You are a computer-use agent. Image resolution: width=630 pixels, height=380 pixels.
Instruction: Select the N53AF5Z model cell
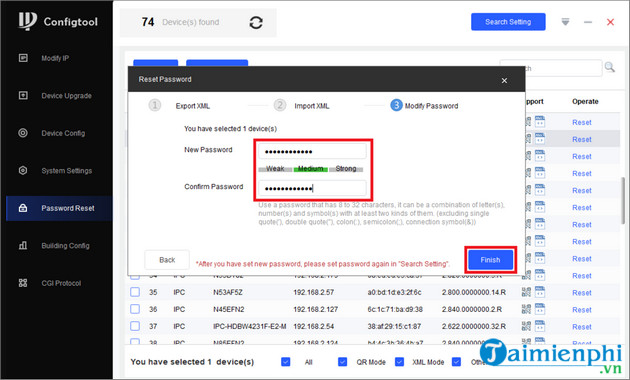[x=228, y=292]
